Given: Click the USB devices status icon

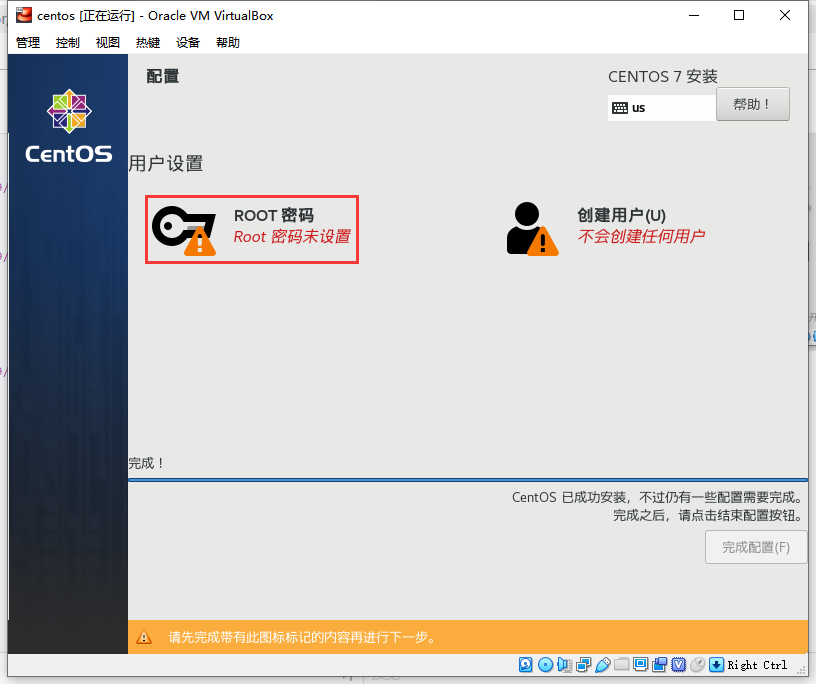Looking at the screenshot, I should pos(602,665).
